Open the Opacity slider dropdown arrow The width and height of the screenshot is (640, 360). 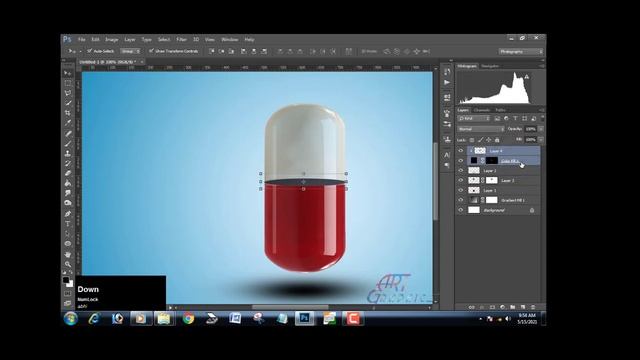541,129
